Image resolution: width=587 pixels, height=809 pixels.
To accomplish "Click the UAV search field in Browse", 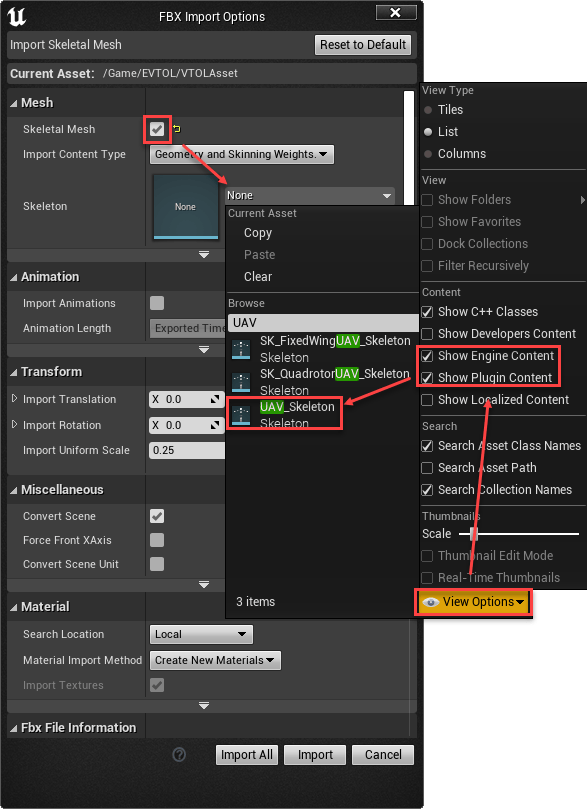I will tap(323, 323).
